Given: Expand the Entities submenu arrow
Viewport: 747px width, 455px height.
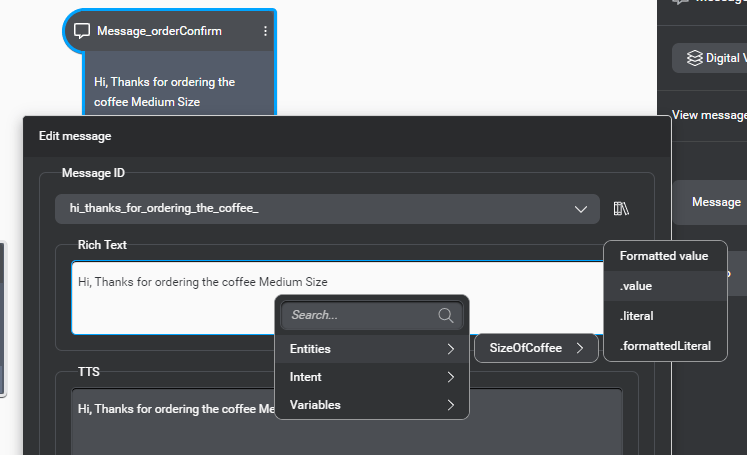Looking at the screenshot, I should 451,349.
